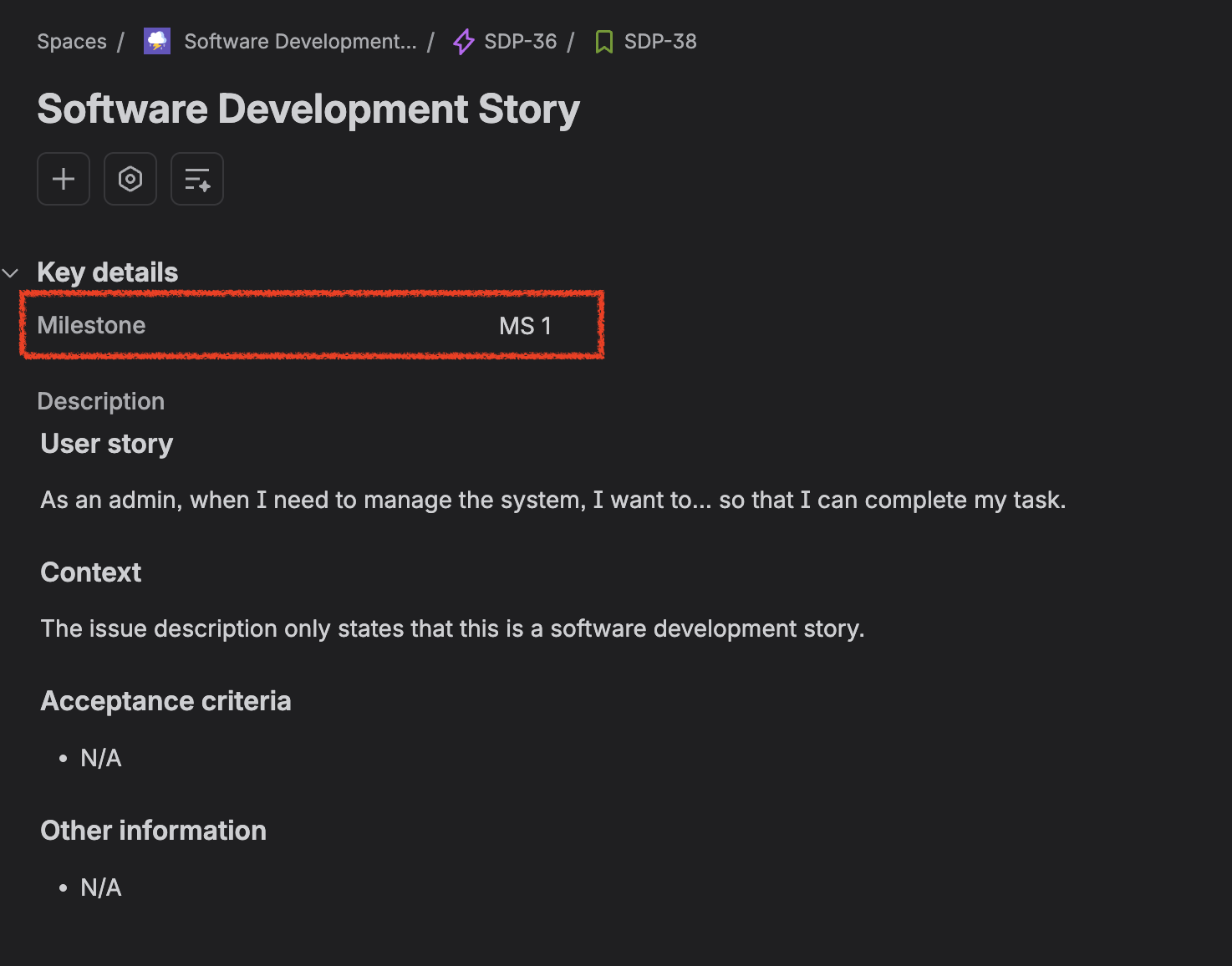
Task: Click the green bookmark story icon
Action: pos(603,42)
